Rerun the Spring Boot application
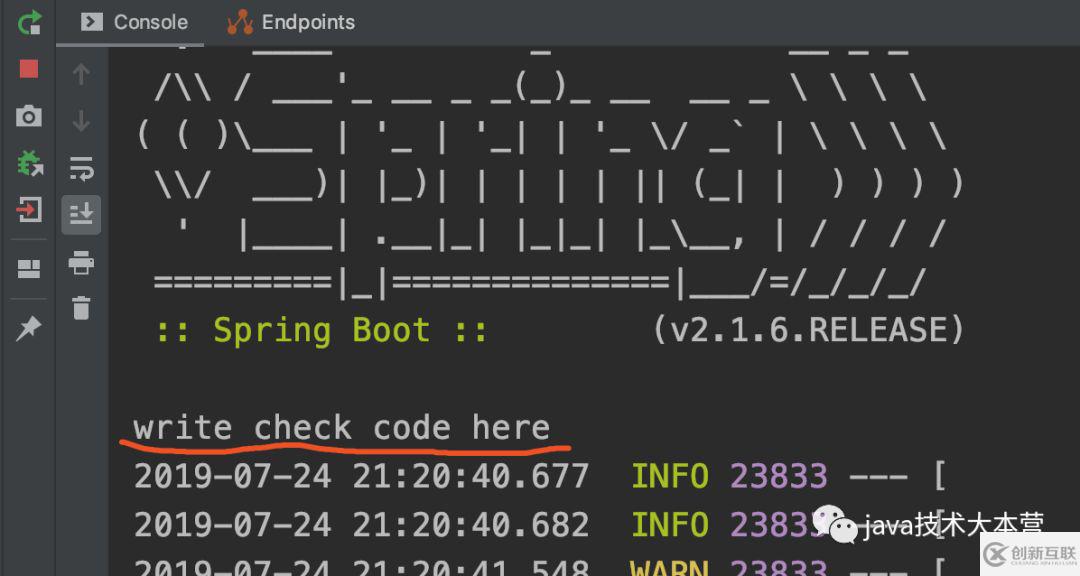 28,22
